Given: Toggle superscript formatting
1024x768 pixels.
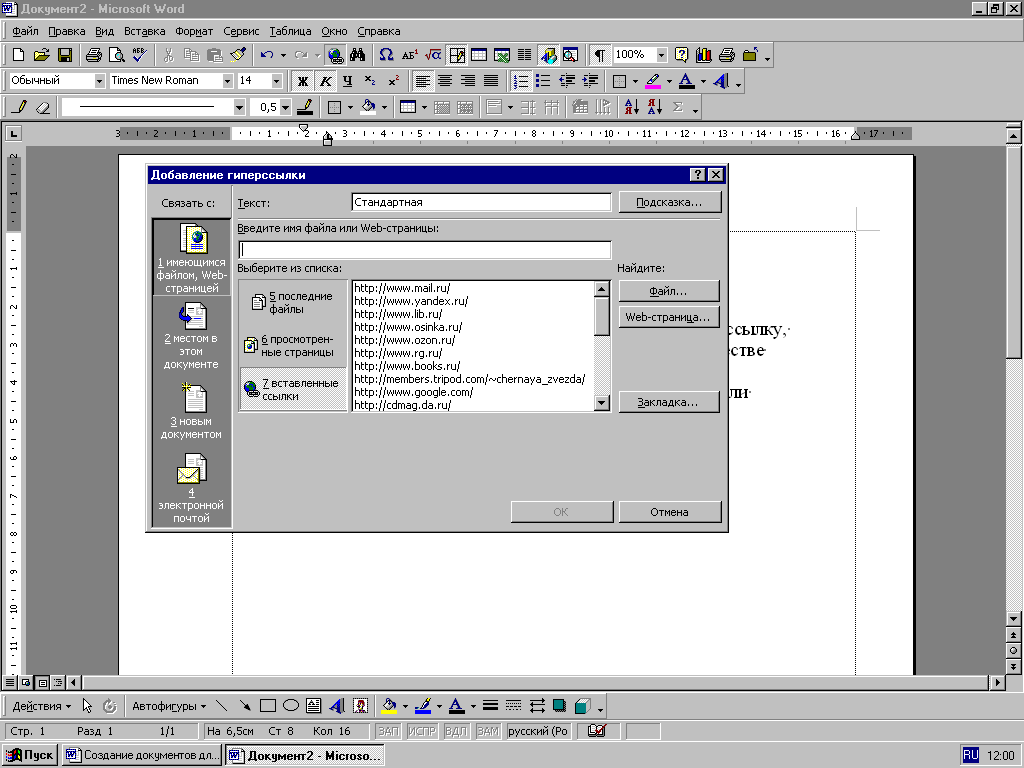Looking at the screenshot, I should coord(393,81).
